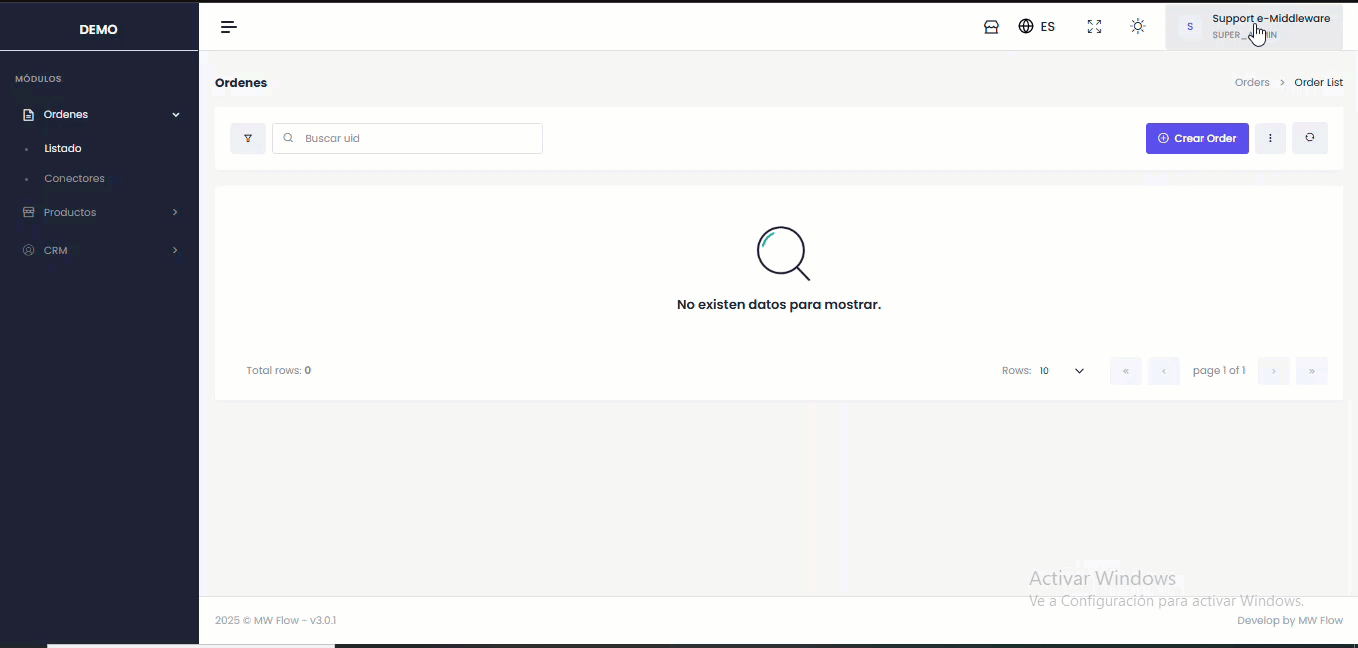Open the store icon in header
The image size is (1358, 648).
(991, 27)
